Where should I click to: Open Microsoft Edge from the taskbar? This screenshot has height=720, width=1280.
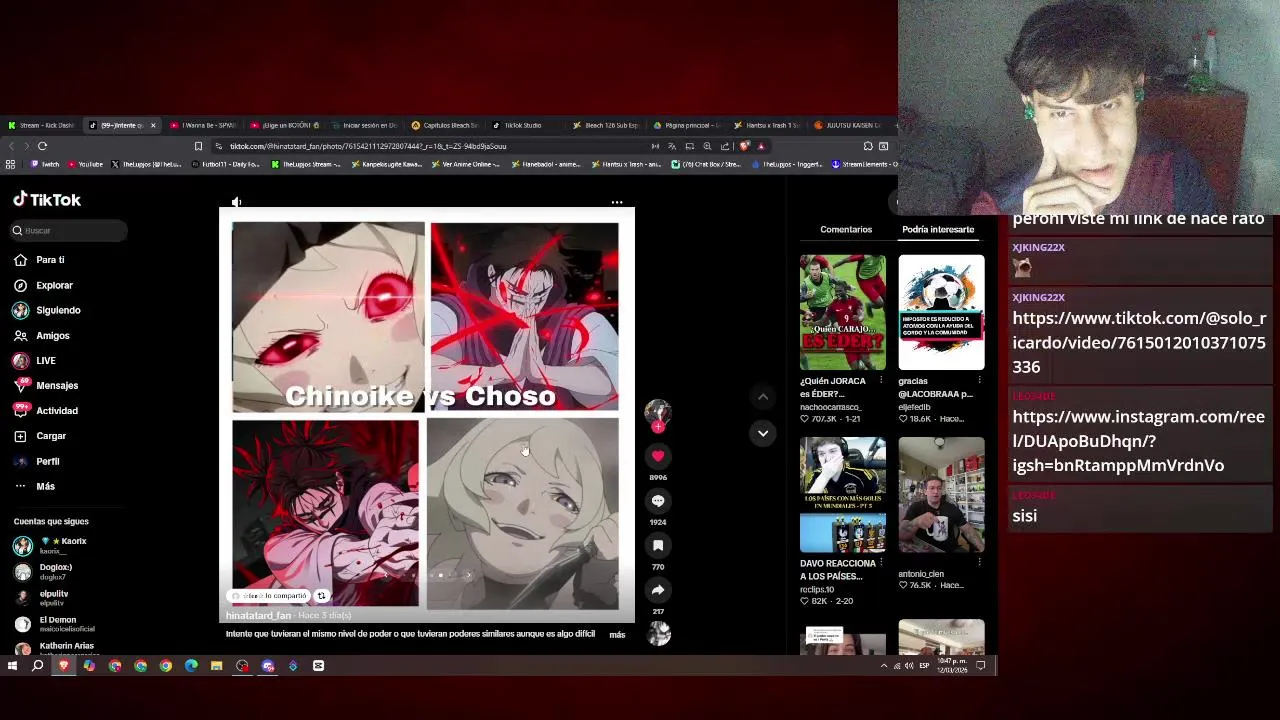191,666
